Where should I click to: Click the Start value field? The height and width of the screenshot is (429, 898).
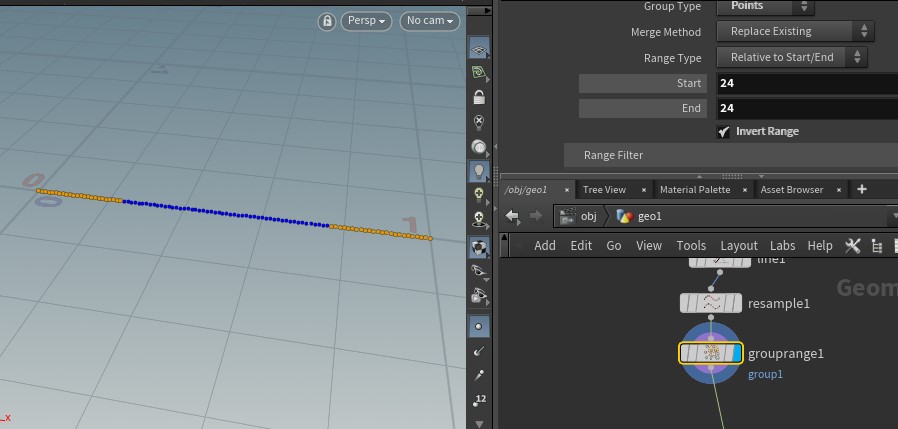coord(808,84)
